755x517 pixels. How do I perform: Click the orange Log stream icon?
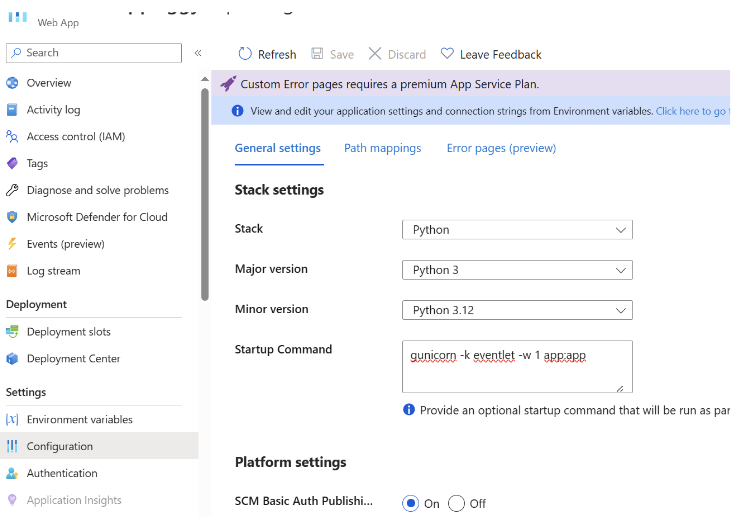(x=12, y=271)
